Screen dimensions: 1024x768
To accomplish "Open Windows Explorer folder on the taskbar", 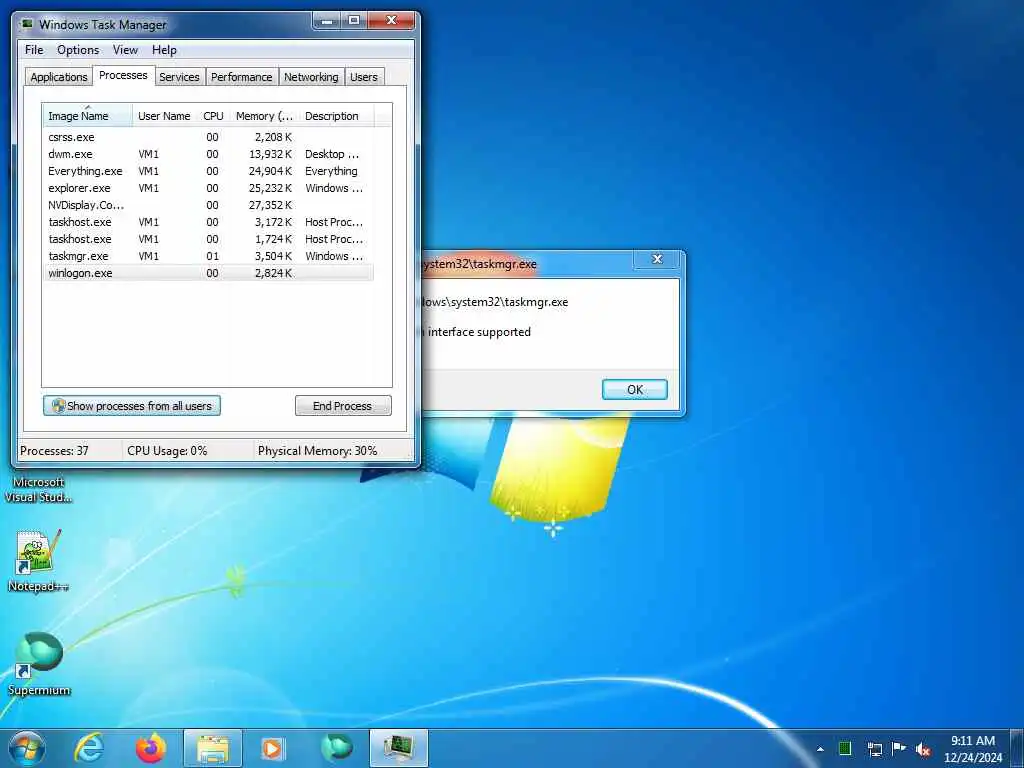I will [213, 748].
